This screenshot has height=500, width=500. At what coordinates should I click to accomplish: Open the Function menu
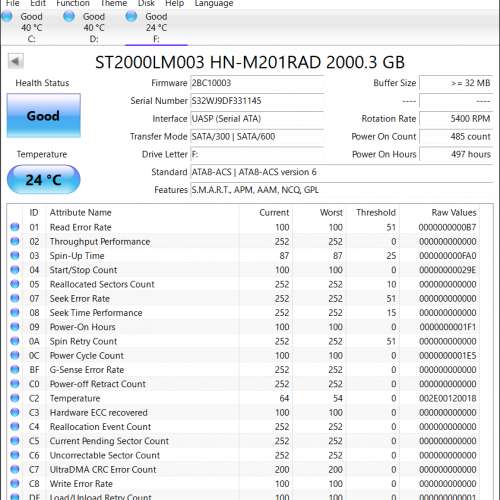tap(73, 3)
